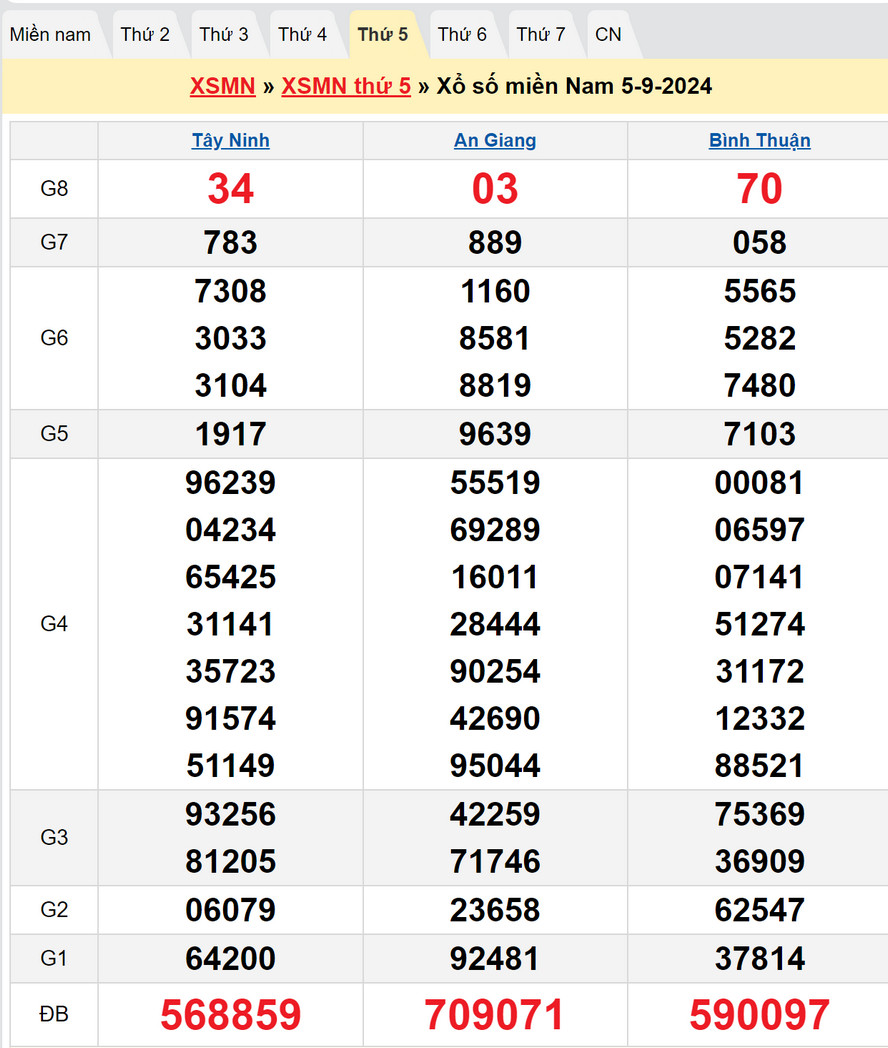
Task: Select the ĐB row label
Action: [54, 1015]
